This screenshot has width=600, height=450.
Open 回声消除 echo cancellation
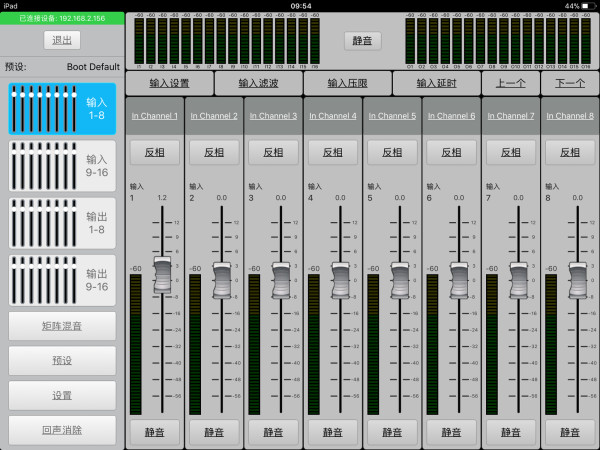[62, 430]
